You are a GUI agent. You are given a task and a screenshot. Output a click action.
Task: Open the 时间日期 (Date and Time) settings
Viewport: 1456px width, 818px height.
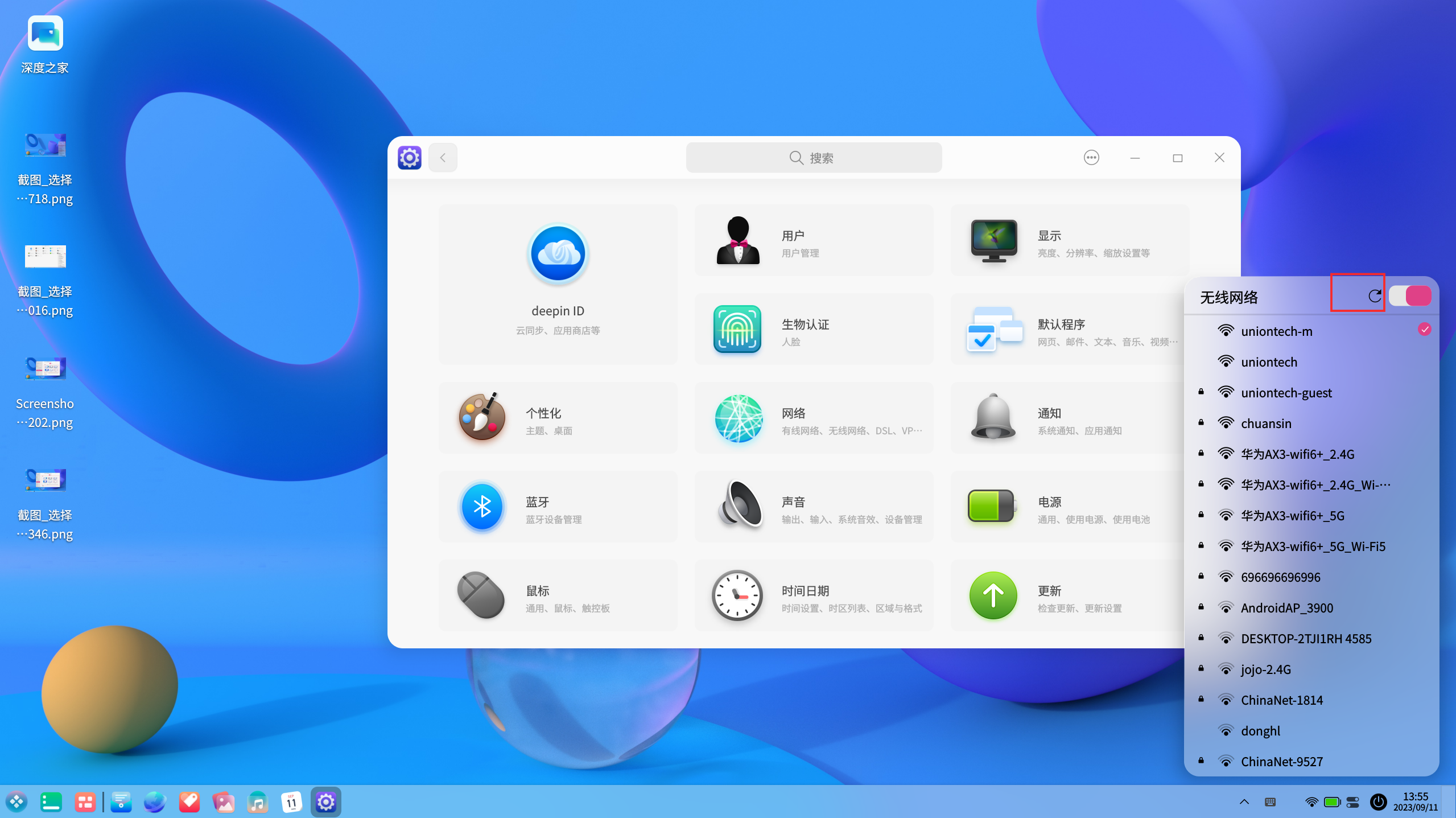[813, 595]
